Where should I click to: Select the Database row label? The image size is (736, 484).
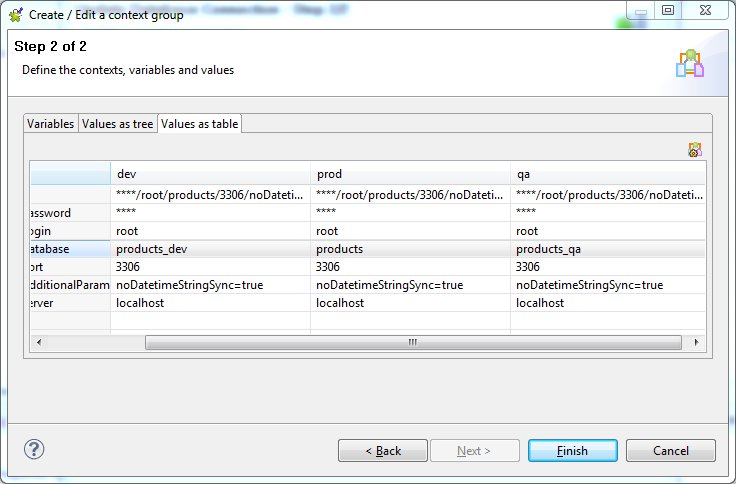(x=70, y=249)
